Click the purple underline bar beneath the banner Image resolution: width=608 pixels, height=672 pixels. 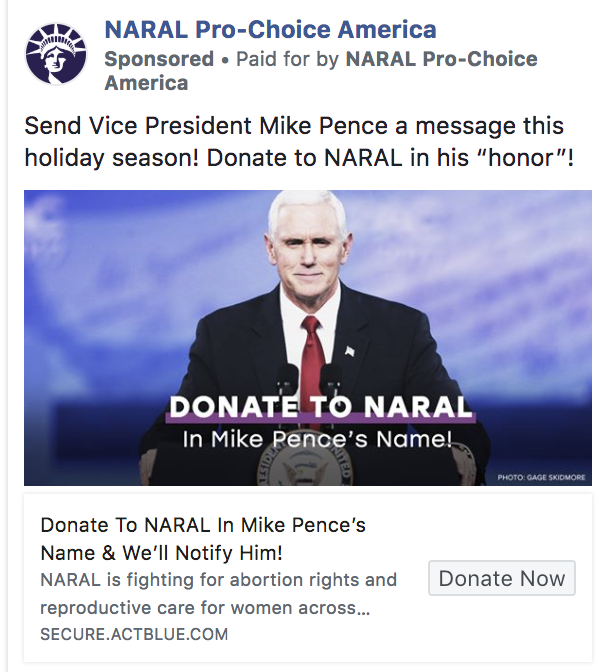(320, 418)
